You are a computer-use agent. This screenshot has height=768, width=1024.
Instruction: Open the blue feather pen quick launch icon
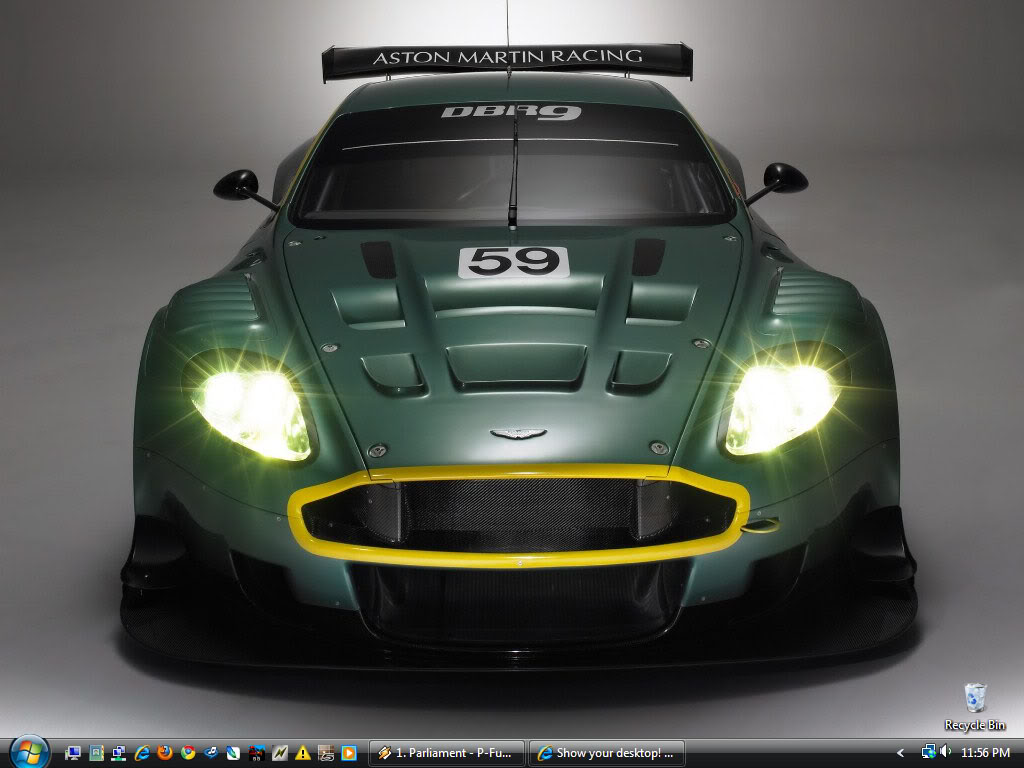(234, 753)
